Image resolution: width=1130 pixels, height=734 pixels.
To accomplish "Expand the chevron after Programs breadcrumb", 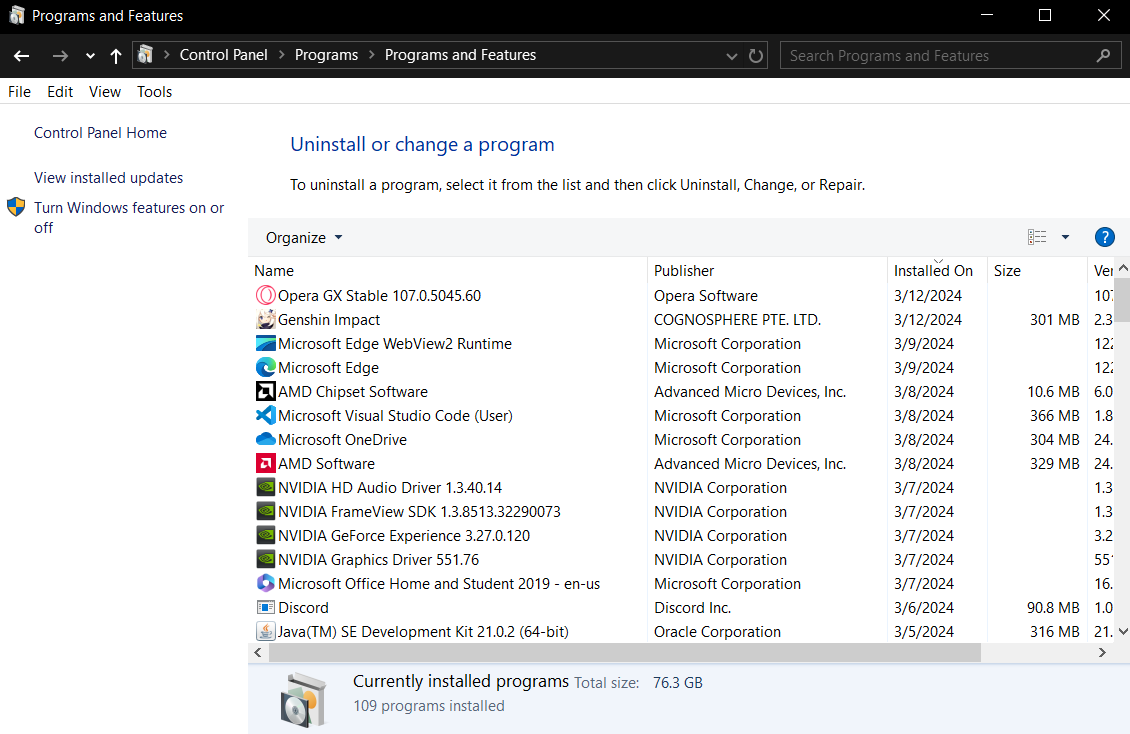I will point(372,55).
